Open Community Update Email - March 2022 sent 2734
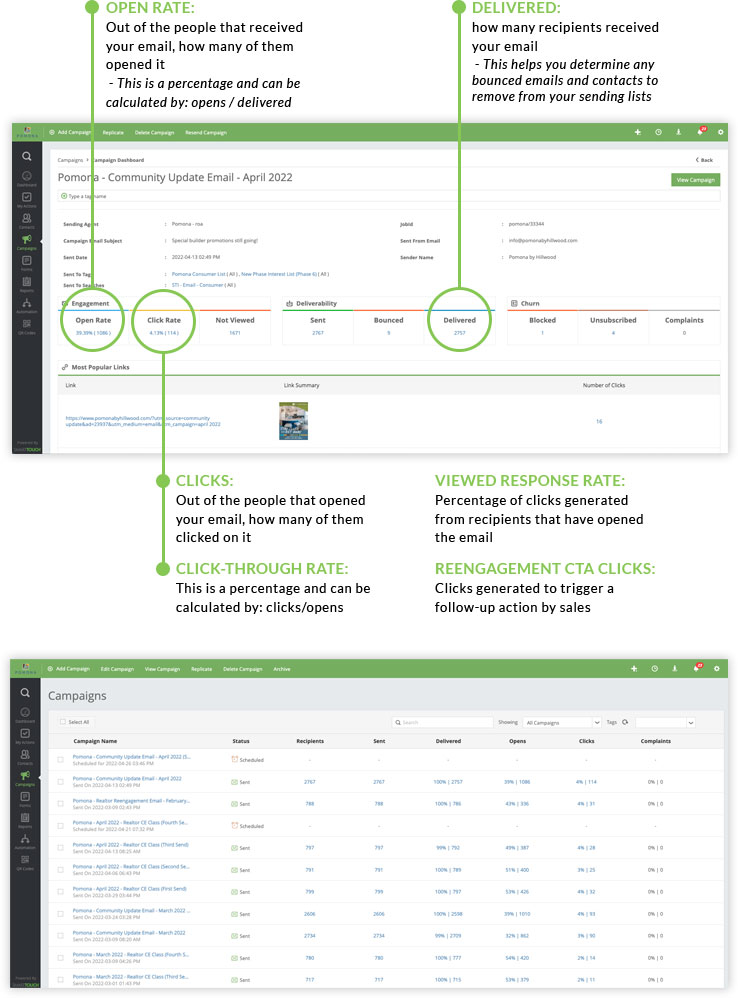The height and width of the screenshot is (998, 738). click(x=129, y=932)
